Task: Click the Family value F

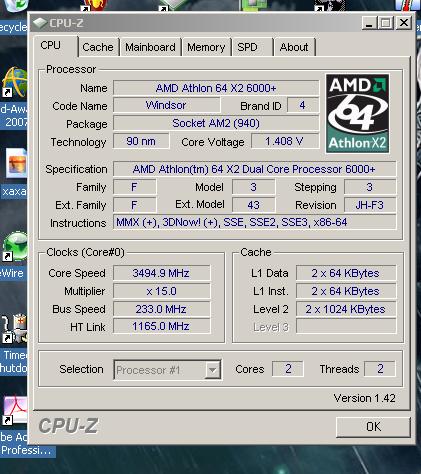Action: [135, 187]
